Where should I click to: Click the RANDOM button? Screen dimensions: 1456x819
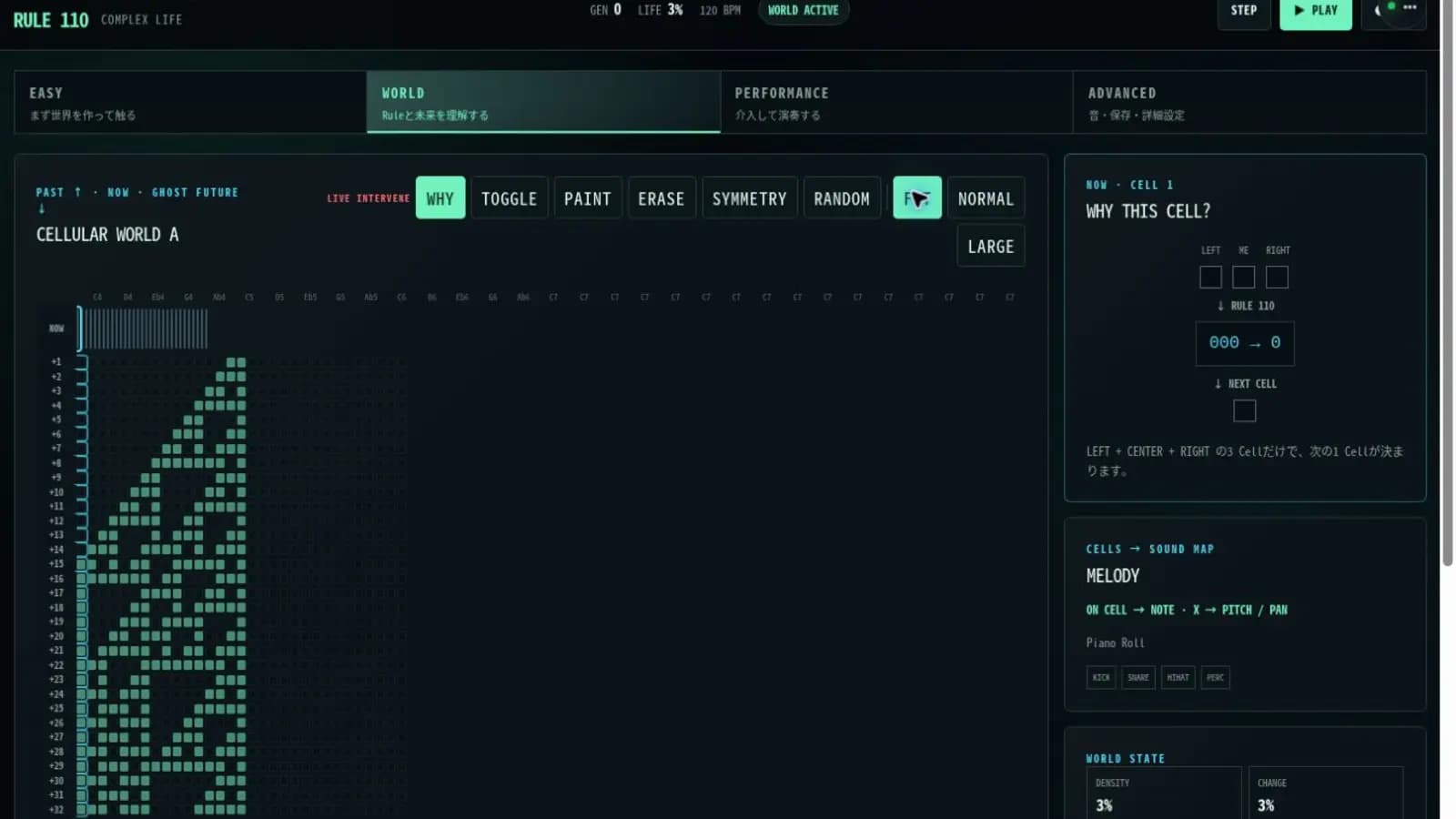click(x=842, y=198)
